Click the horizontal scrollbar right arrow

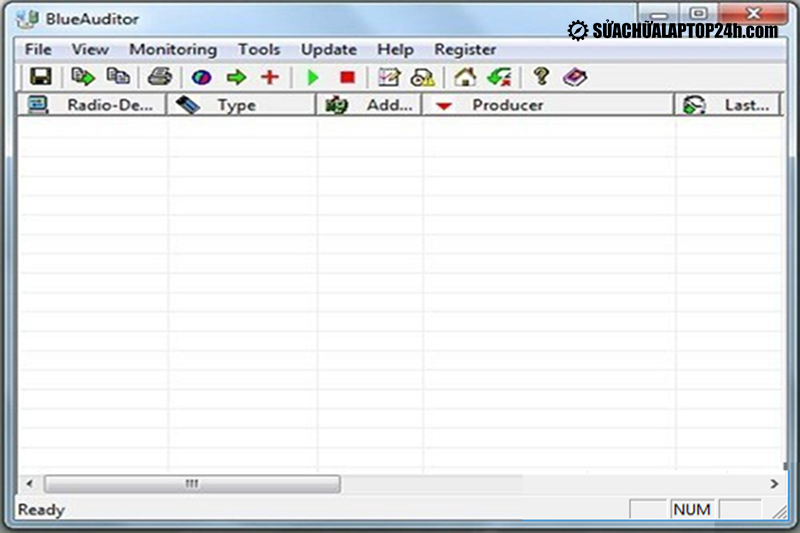[x=773, y=484]
